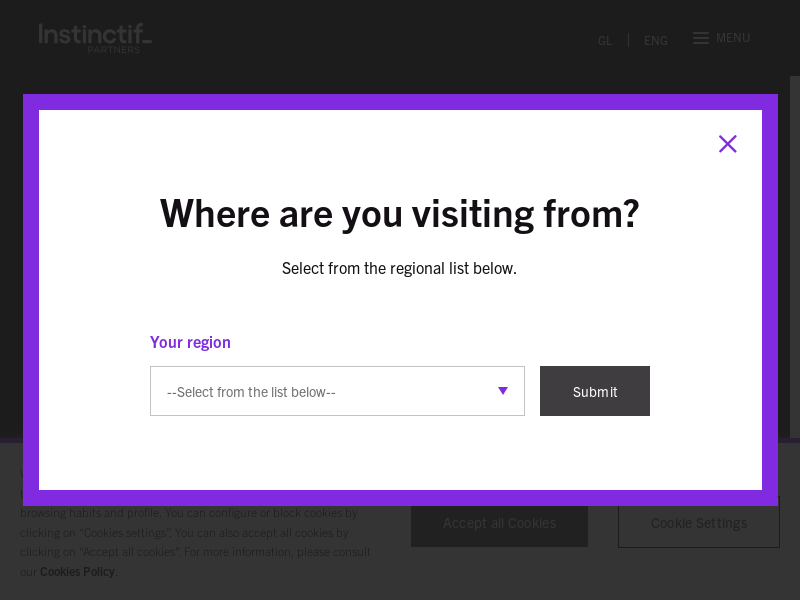The image size is (800, 600).
Task: Click the purple border of the popup
Action: (x=30, y=300)
